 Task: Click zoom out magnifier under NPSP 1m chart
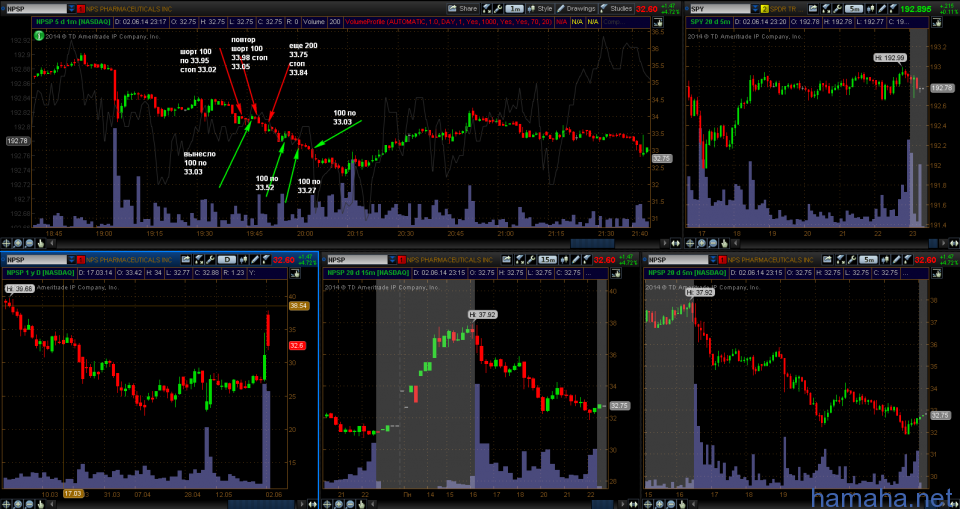[x=29, y=243]
